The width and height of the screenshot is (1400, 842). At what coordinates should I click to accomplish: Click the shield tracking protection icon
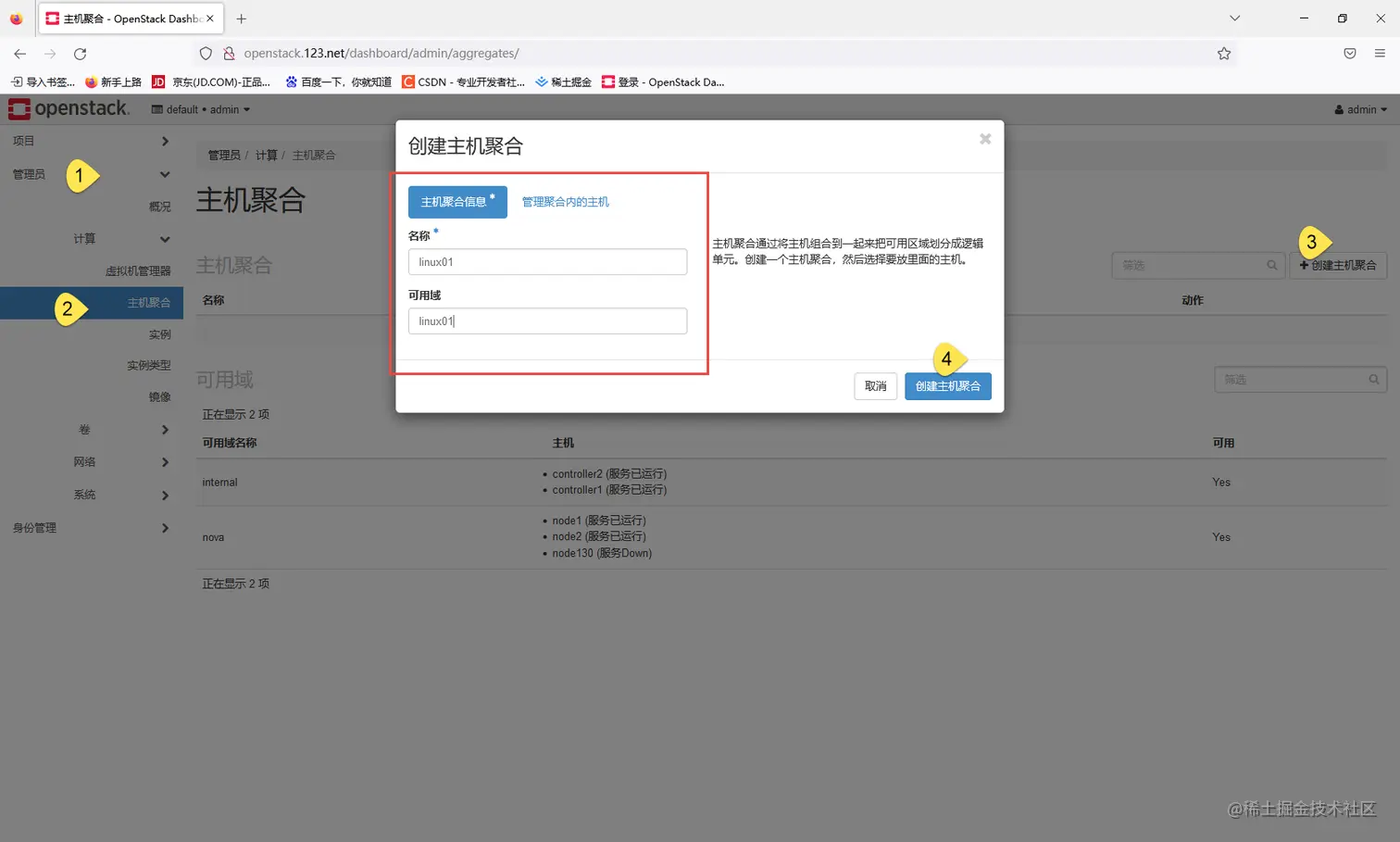[x=206, y=54]
